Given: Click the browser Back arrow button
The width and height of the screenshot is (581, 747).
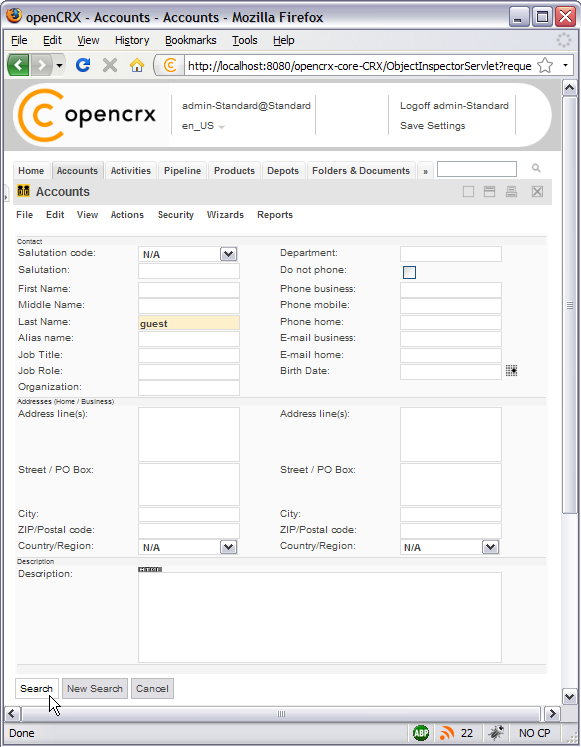Looking at the screenshot, I should tap(19, 65).
